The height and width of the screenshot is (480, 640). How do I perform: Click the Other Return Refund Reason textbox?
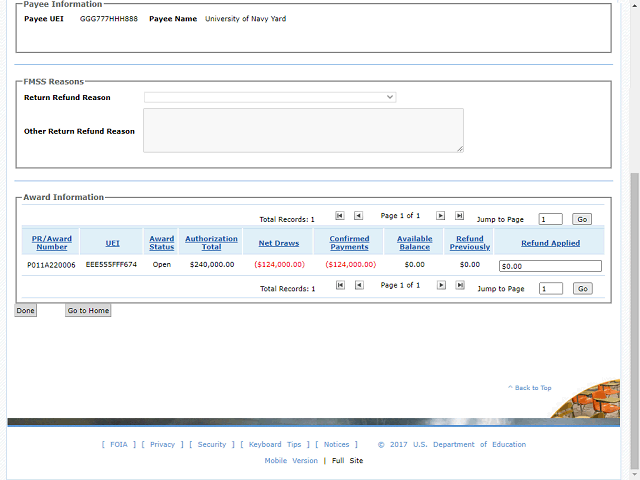[303, 131]
